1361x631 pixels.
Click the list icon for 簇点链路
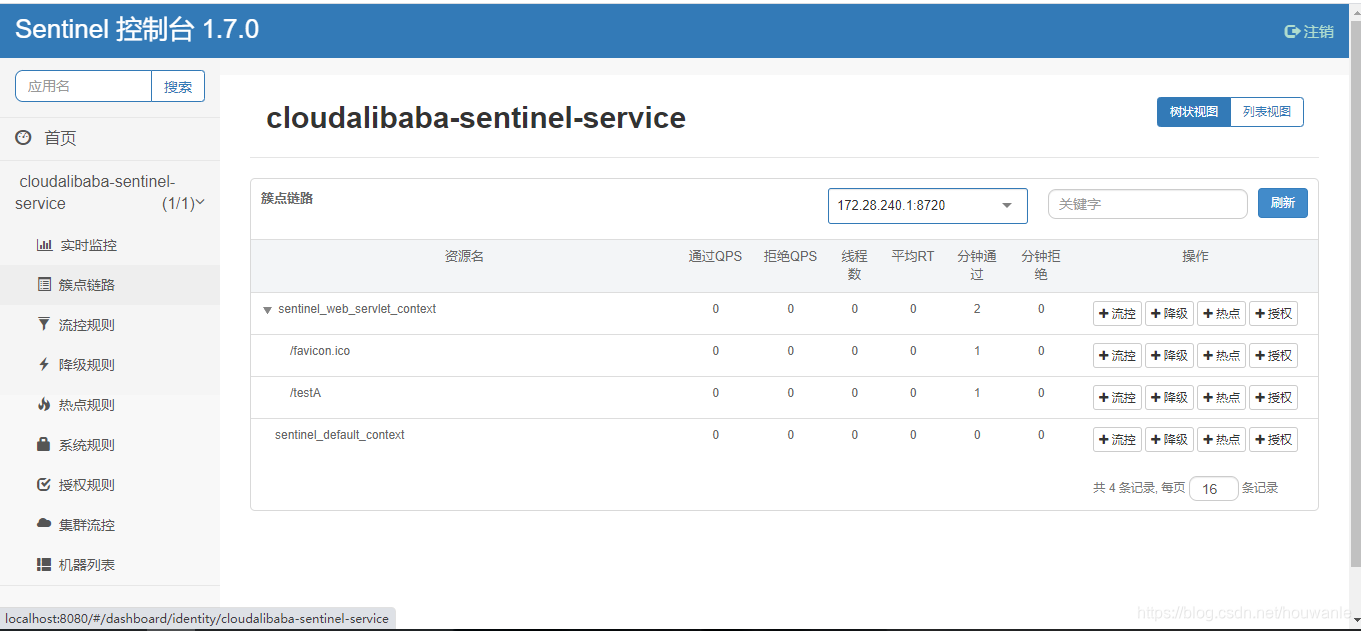44,285
